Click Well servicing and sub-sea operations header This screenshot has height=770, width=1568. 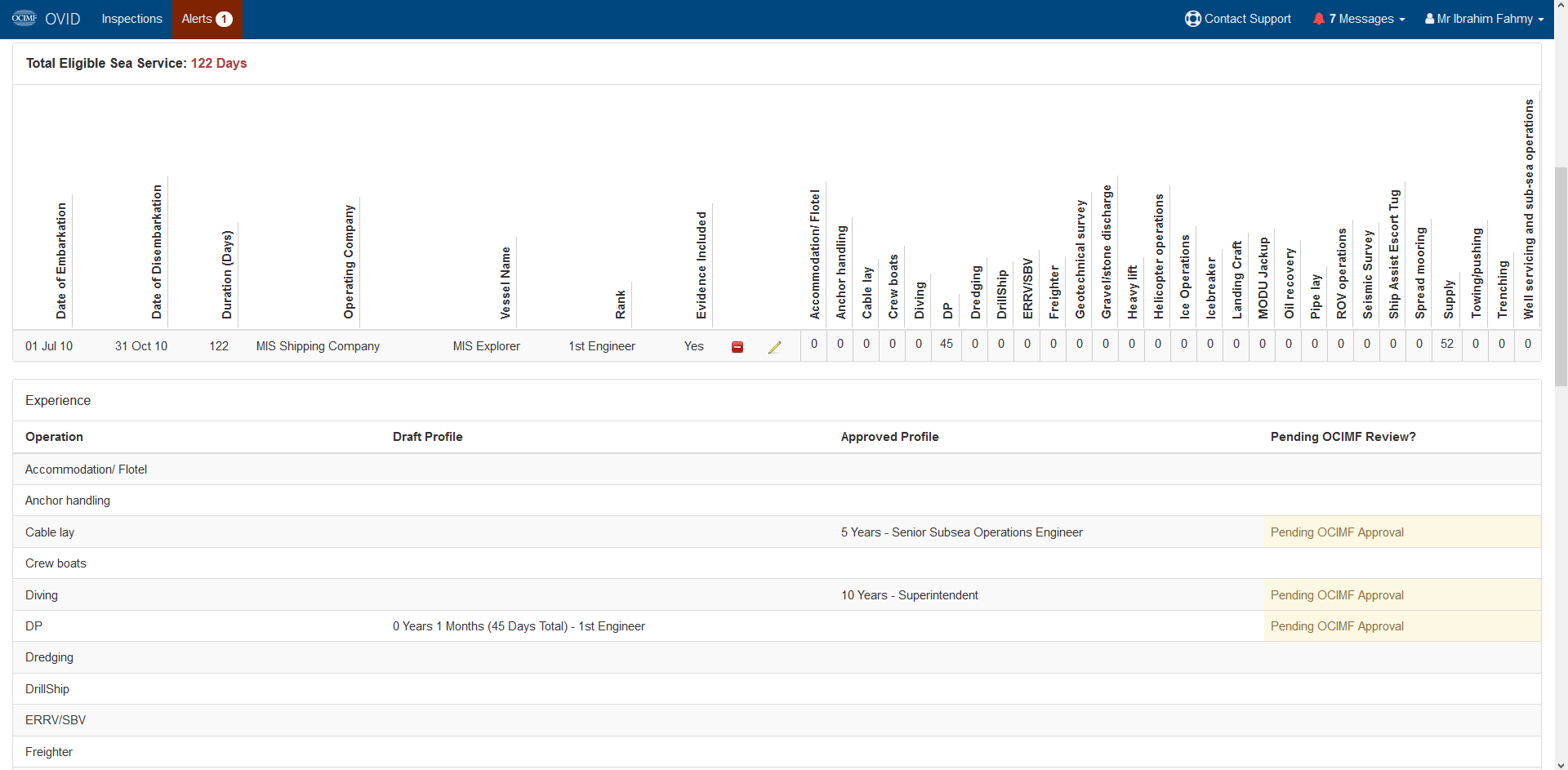click(1529, 209)
